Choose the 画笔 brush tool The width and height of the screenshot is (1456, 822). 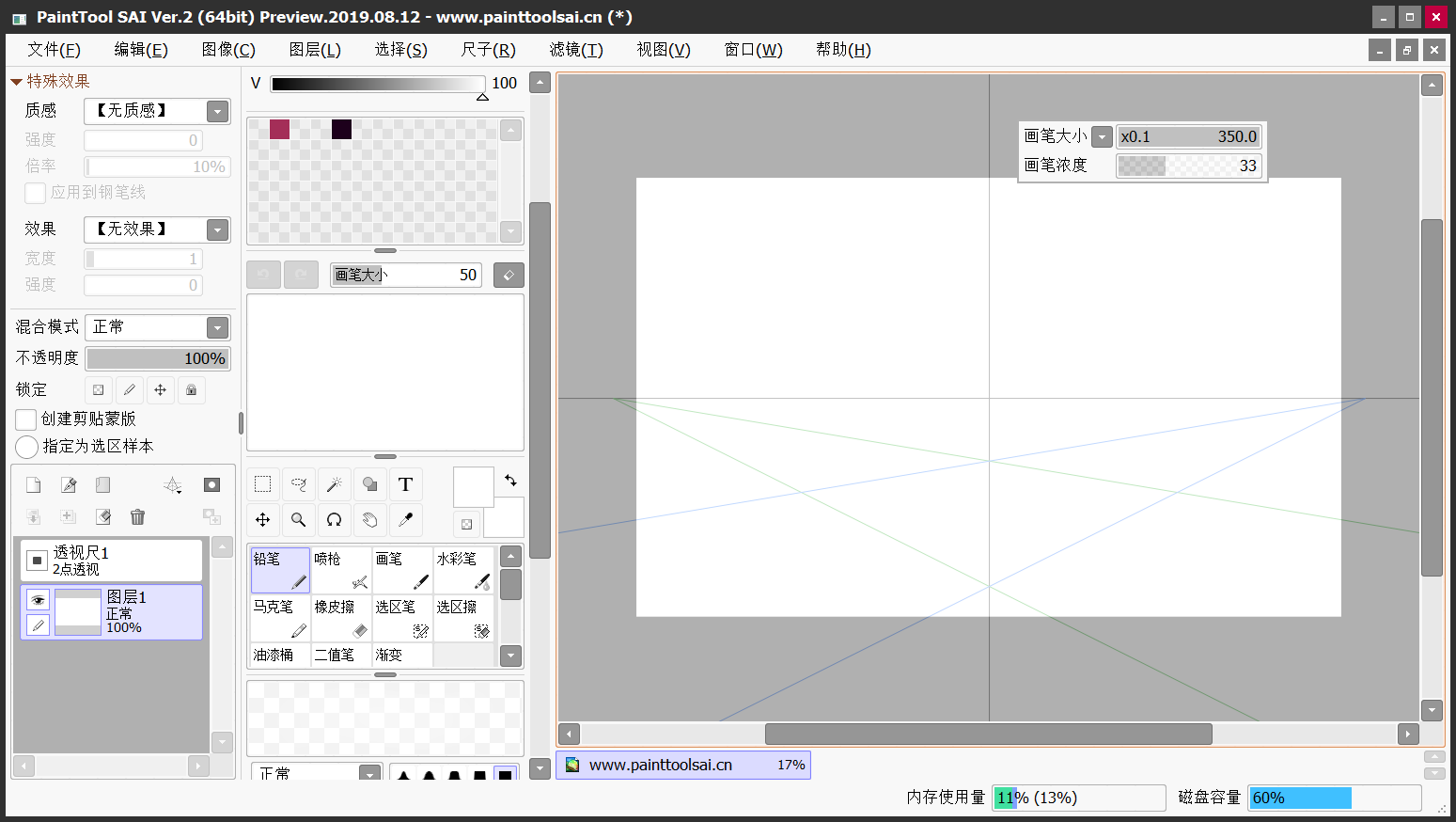point(402,570)
